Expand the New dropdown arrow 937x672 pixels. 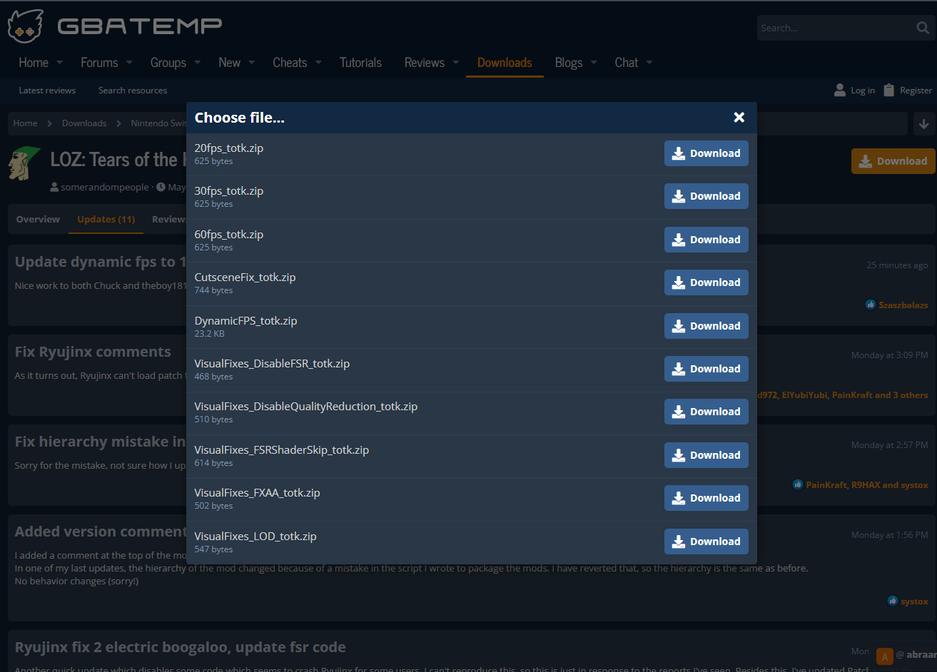click(252, 63)
